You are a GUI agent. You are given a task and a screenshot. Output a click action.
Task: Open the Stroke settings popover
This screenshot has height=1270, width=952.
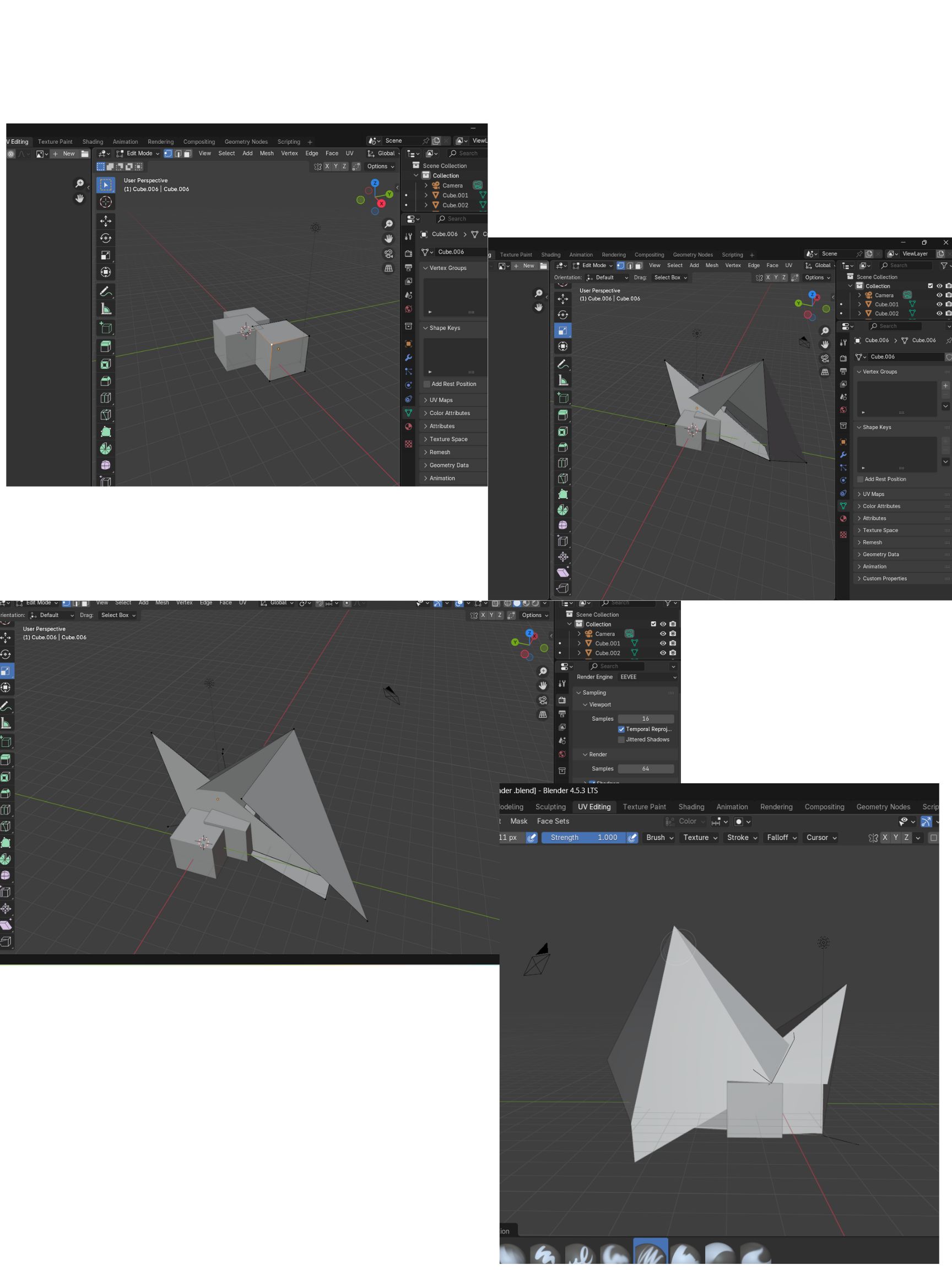742,838
